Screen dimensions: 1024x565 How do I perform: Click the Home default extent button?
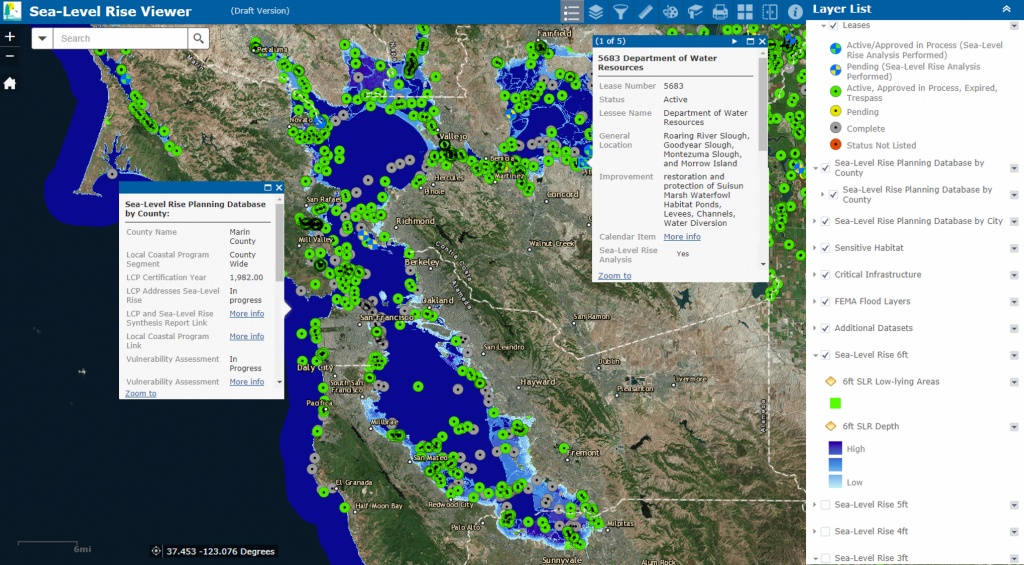[10, 83]
